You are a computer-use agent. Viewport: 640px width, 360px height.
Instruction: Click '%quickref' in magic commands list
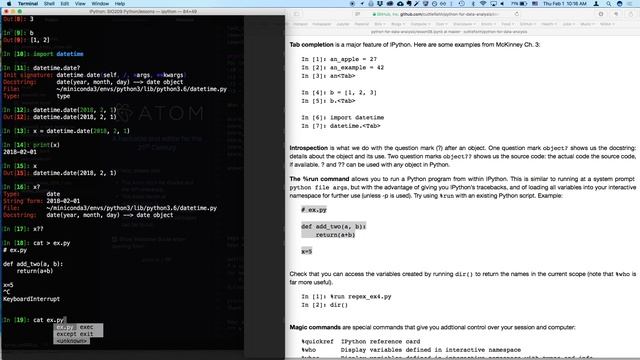[x=317, y=342]
